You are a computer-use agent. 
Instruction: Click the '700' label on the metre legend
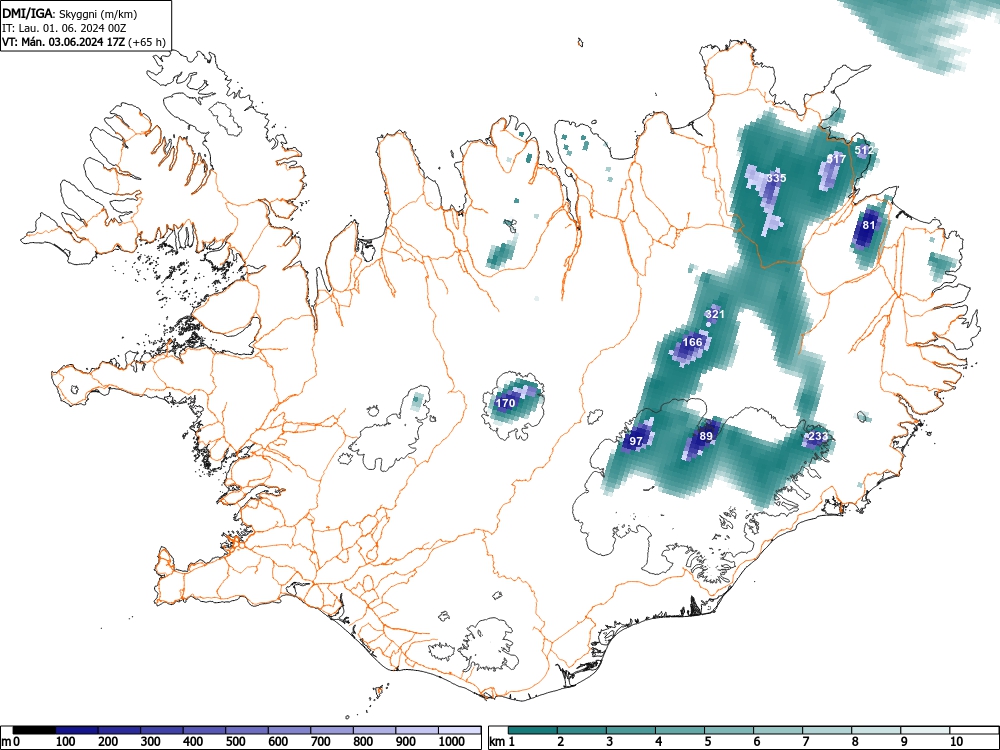point(321,742)
